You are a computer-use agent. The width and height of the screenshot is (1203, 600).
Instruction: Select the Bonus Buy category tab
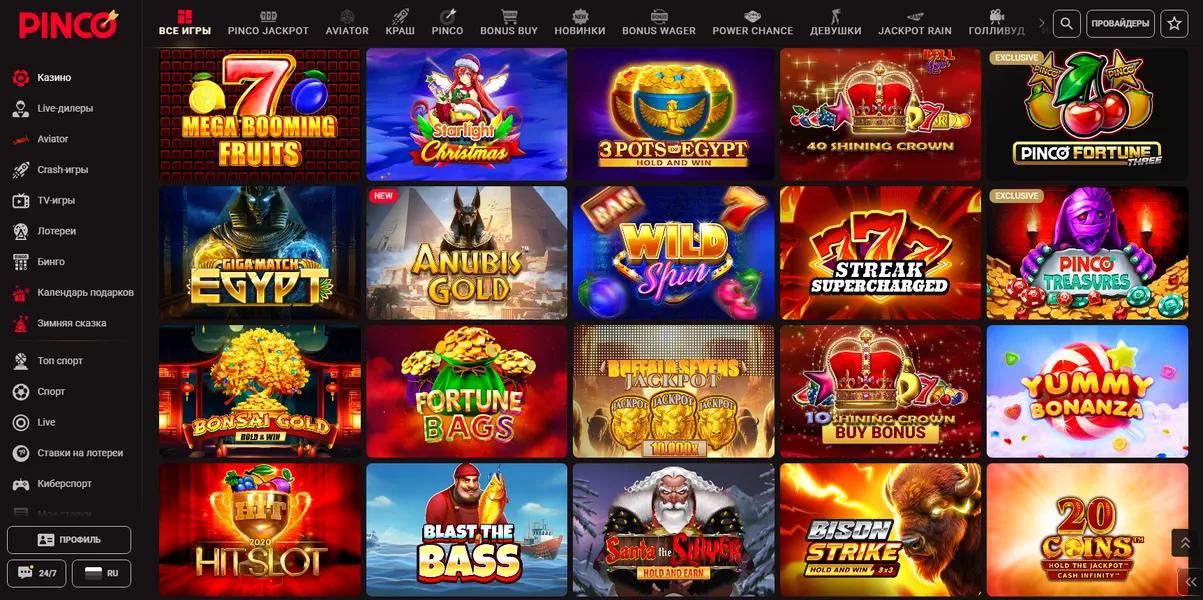(x=509, y=23)
